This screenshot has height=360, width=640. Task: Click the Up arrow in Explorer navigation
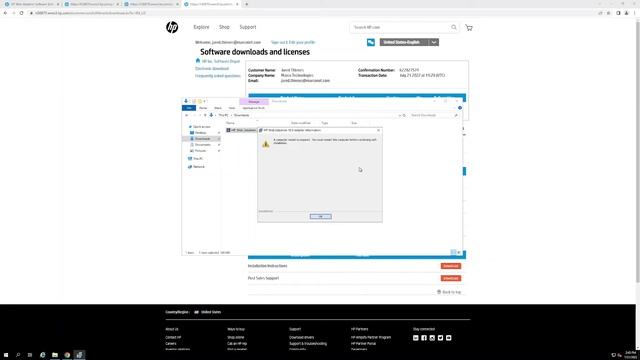tap(205, 116)
